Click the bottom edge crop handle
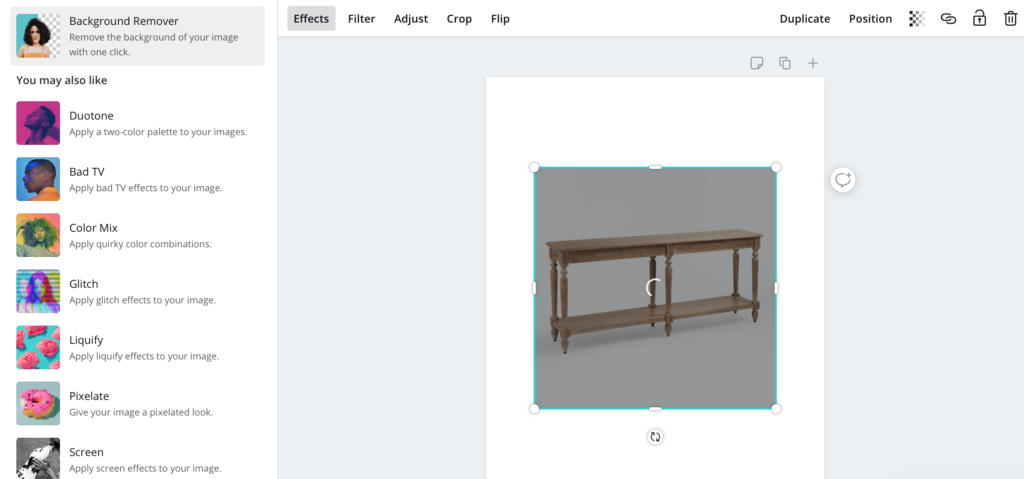The width and height of the screenshot is (1024, 479). point(655,409)
